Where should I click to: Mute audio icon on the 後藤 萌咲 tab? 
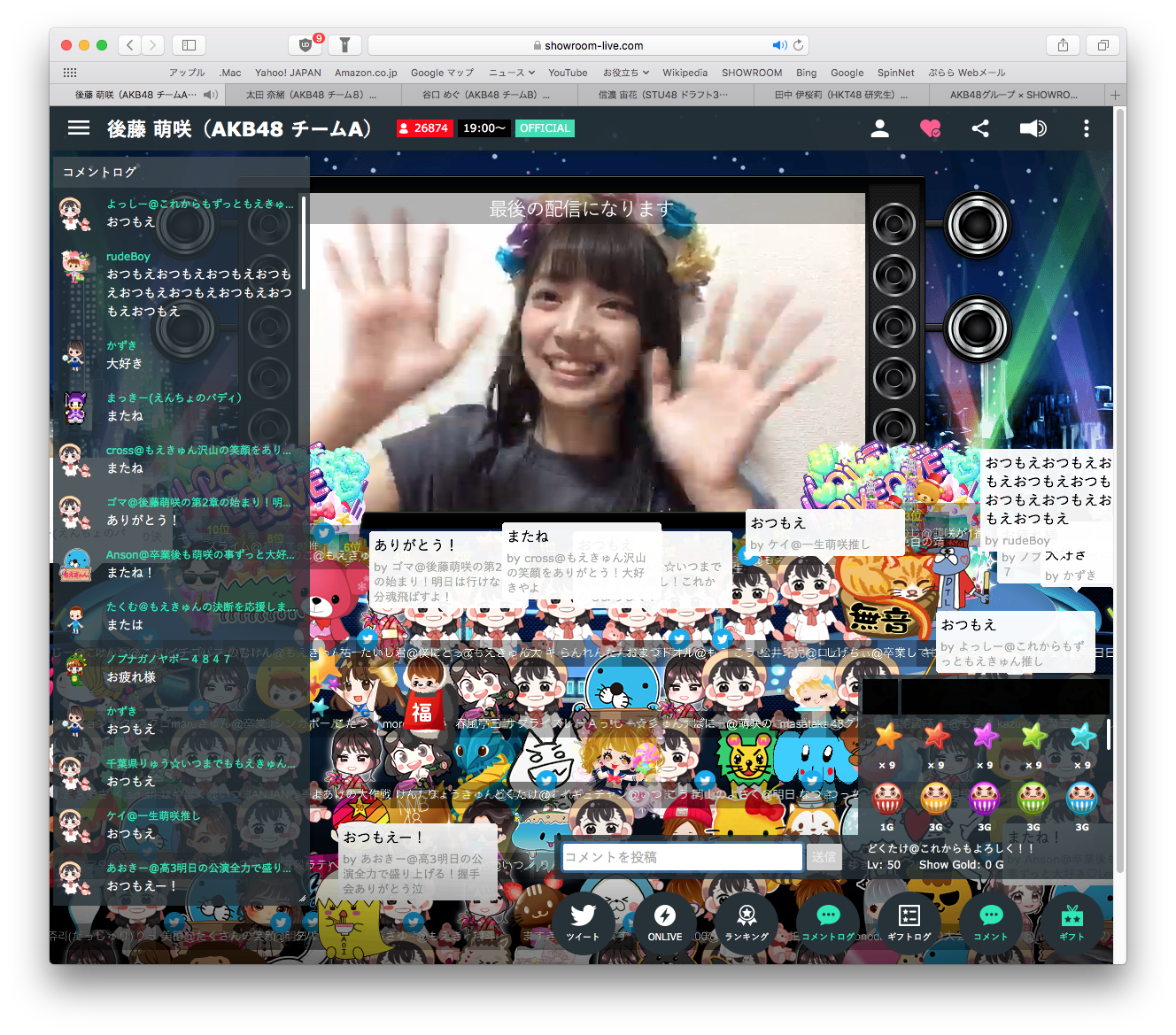click(x=211, y=95)
